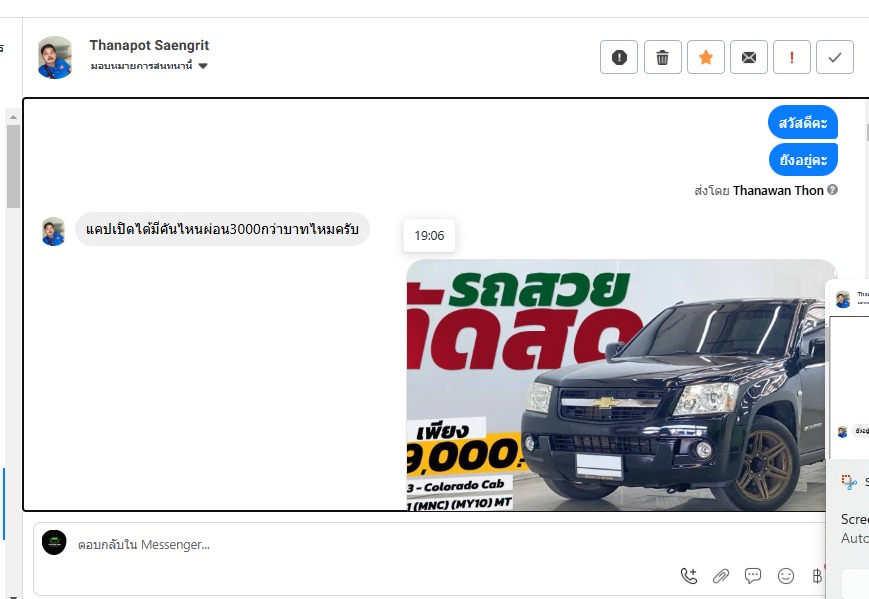Click sender avatar next to customer message
869x599 pixels.
[x=53, y=232]
